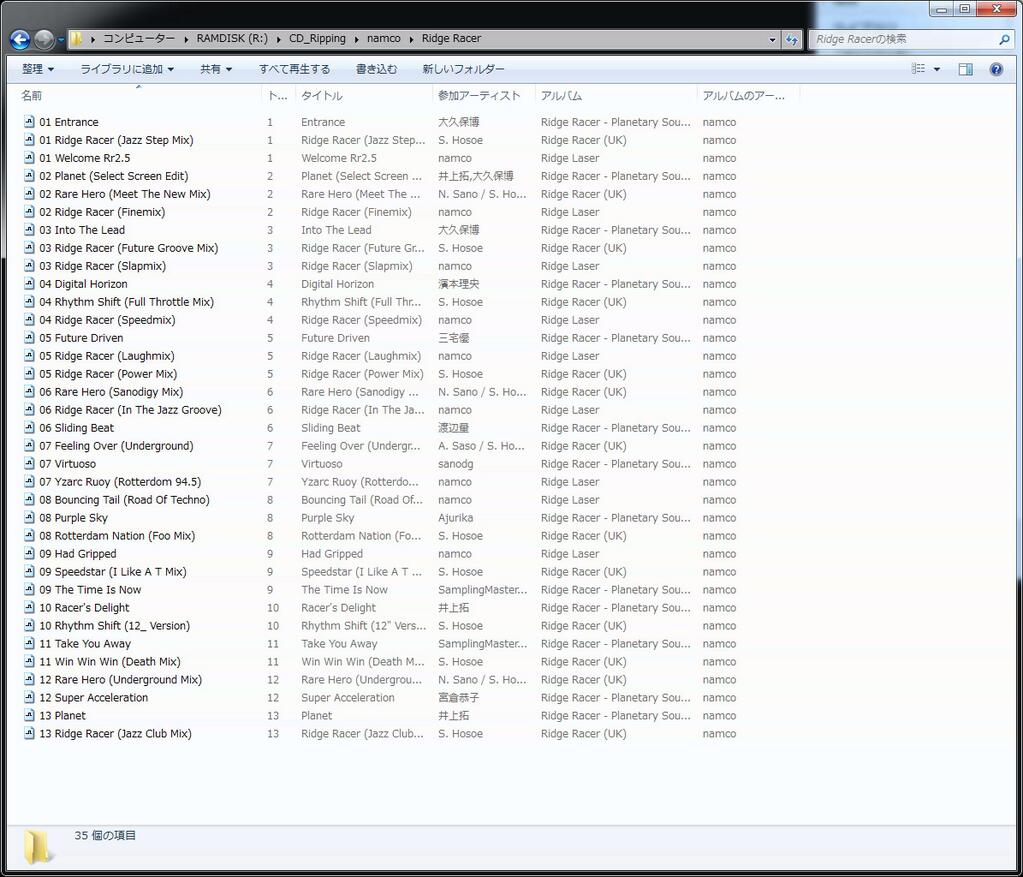
Task: Select icon of 02 Ridge Racer (Finemix)
Action: click(x=29, y=211)
